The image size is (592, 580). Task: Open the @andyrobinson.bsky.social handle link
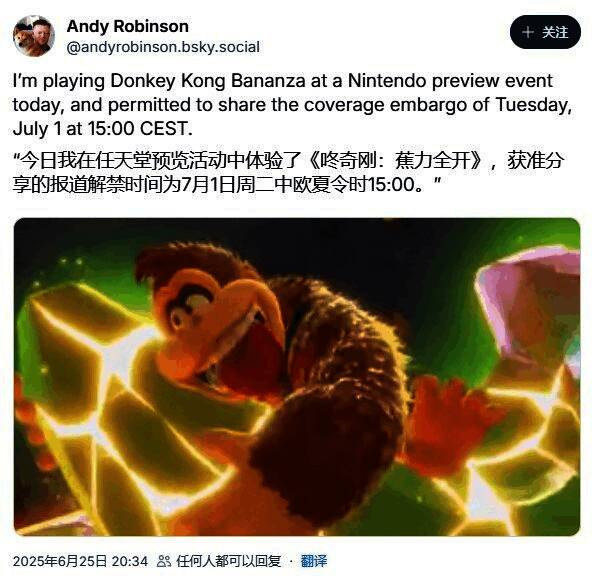tap(163, 47)
